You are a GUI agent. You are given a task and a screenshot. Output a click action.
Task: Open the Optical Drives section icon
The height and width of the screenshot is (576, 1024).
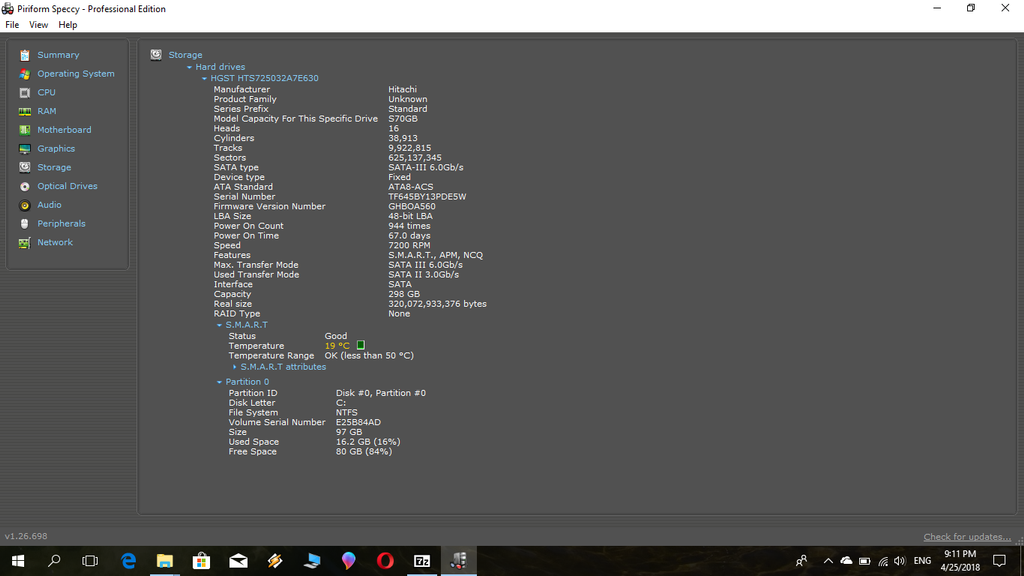click(x=25, y=186)
